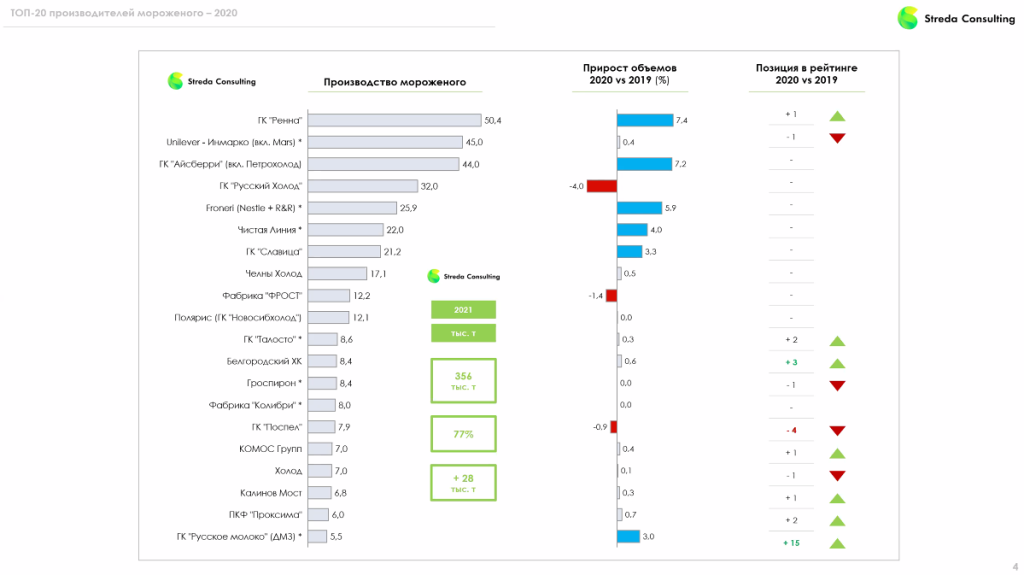Click the ranking change "+ 15"
Screen dimensions: 1024x575
pos(791,543)
